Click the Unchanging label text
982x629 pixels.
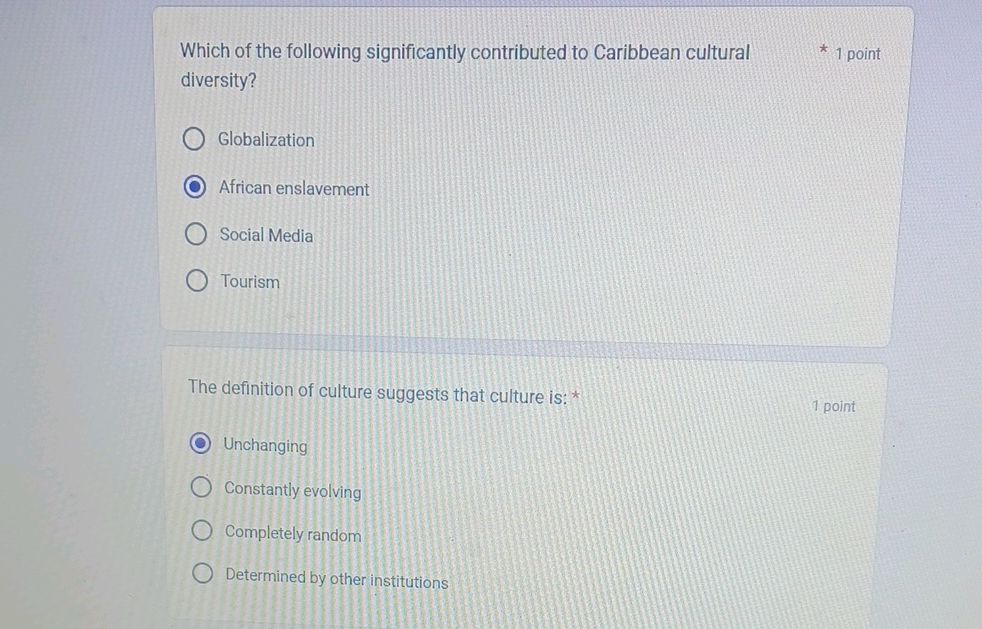point(265,444)
